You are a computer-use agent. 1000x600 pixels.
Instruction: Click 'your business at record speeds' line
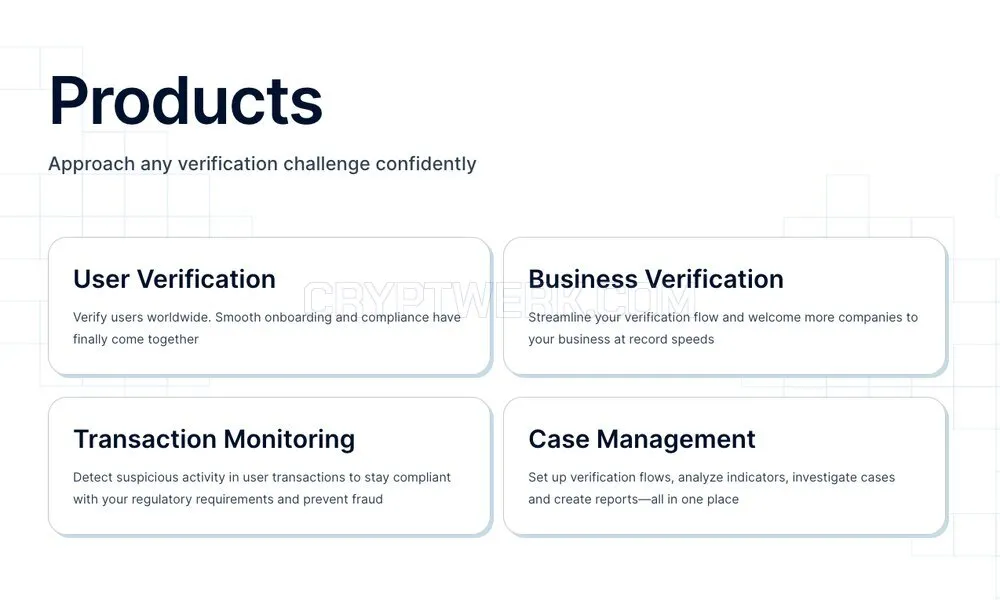[621, 339]
